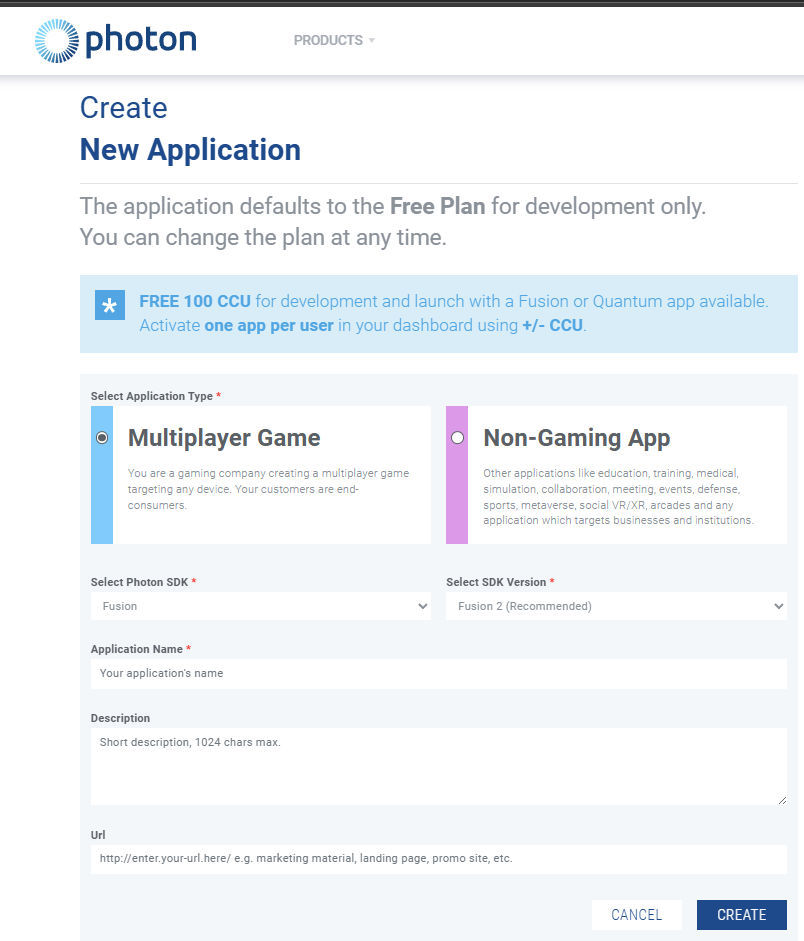Click the 'Url' field label
The height and width of the screenshot is (941, 804).
(x=98, y=835)
